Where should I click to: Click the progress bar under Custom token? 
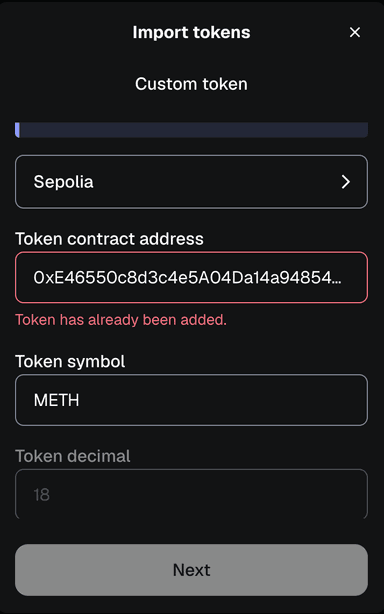pos(191,130)
